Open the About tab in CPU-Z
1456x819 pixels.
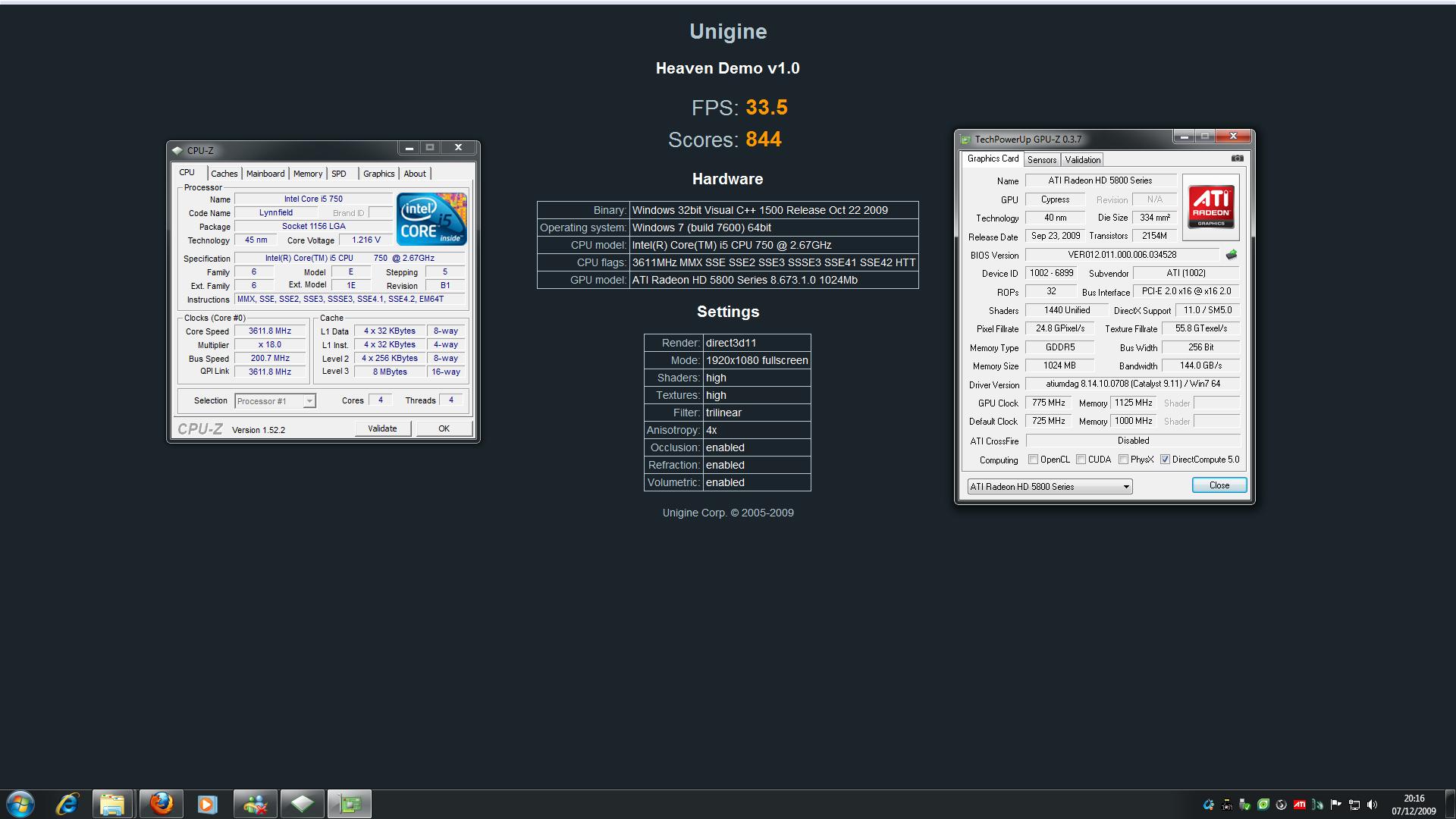[415, 174]
